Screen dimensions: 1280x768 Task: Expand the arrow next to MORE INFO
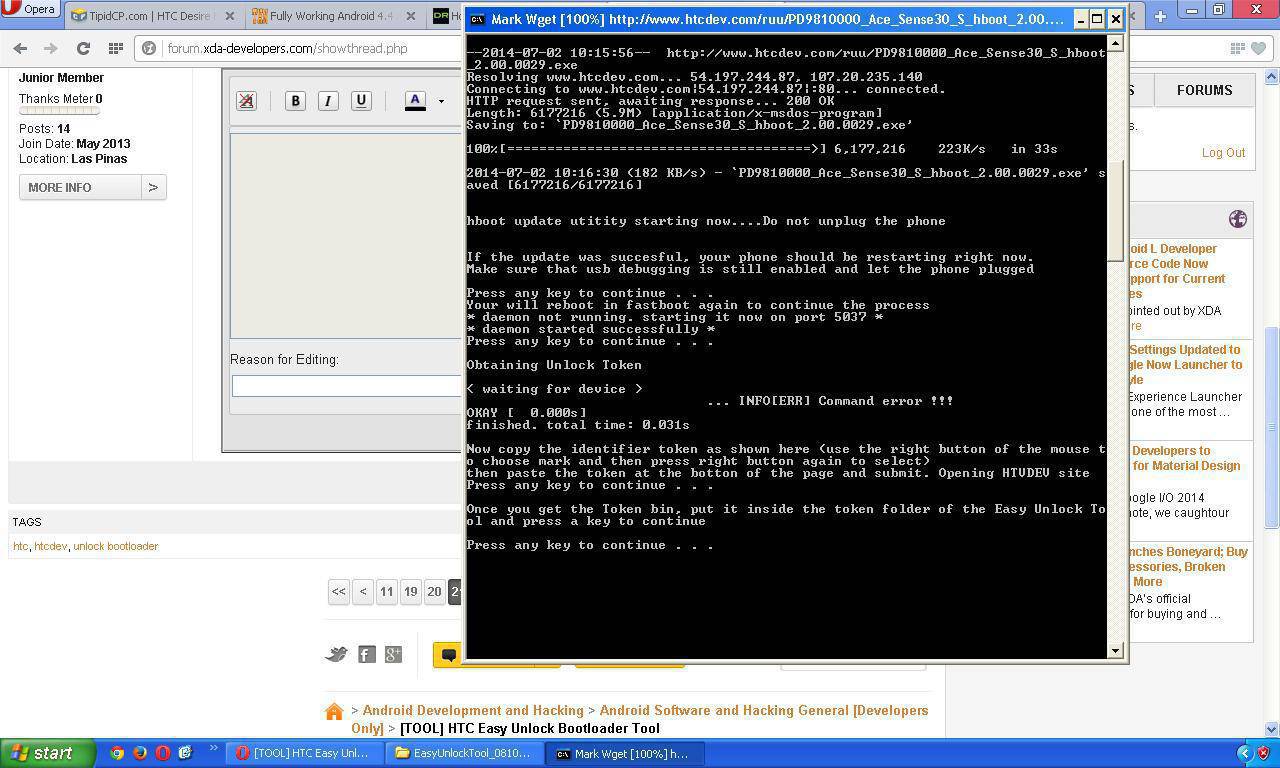153,187
